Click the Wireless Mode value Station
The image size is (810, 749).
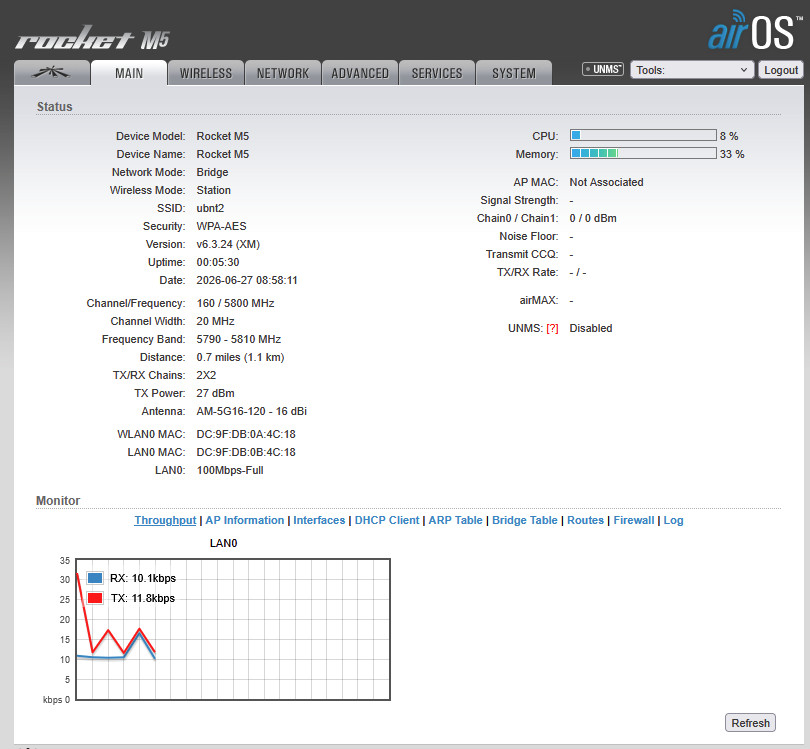click(x=213, y=190)
